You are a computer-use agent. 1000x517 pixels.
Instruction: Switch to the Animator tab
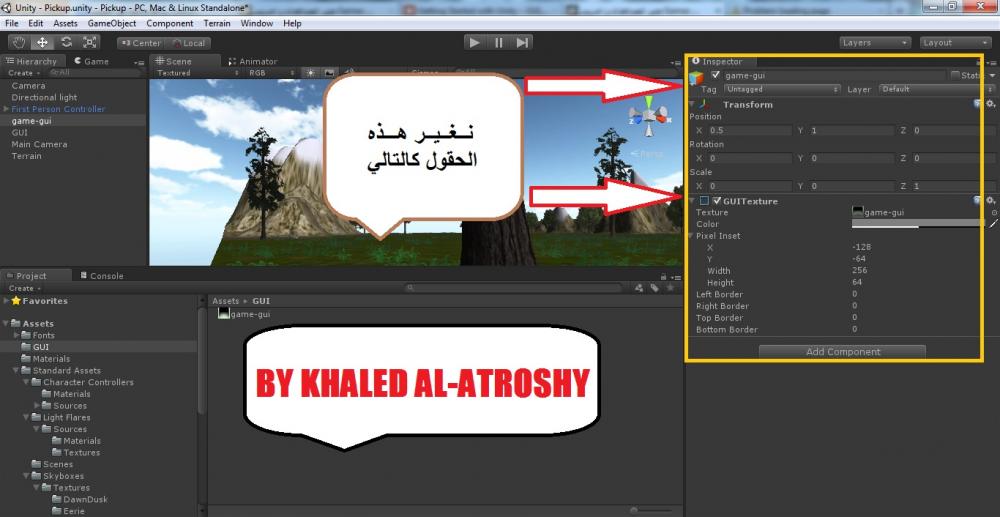tap(253, 61)
